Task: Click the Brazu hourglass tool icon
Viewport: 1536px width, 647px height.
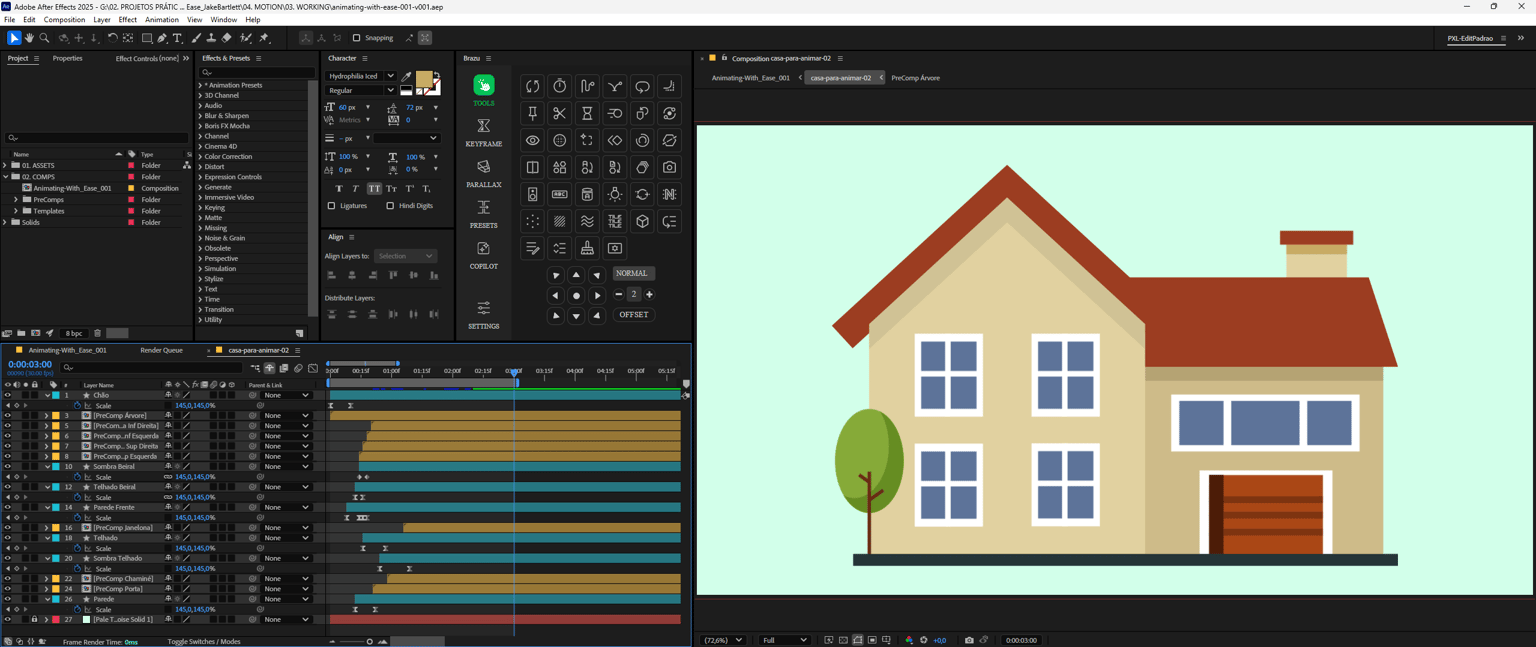Action: pyautogui.click(x=587, y=113)
